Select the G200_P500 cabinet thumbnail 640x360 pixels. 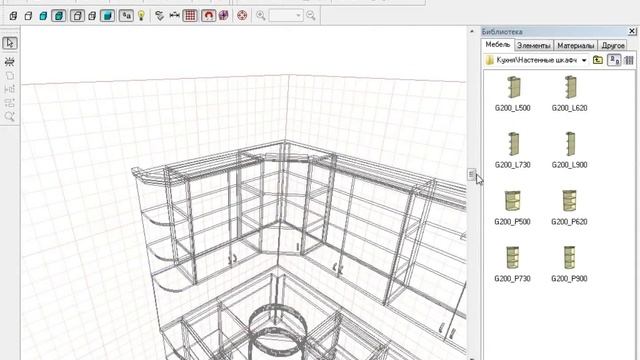(x=512, y=200)
